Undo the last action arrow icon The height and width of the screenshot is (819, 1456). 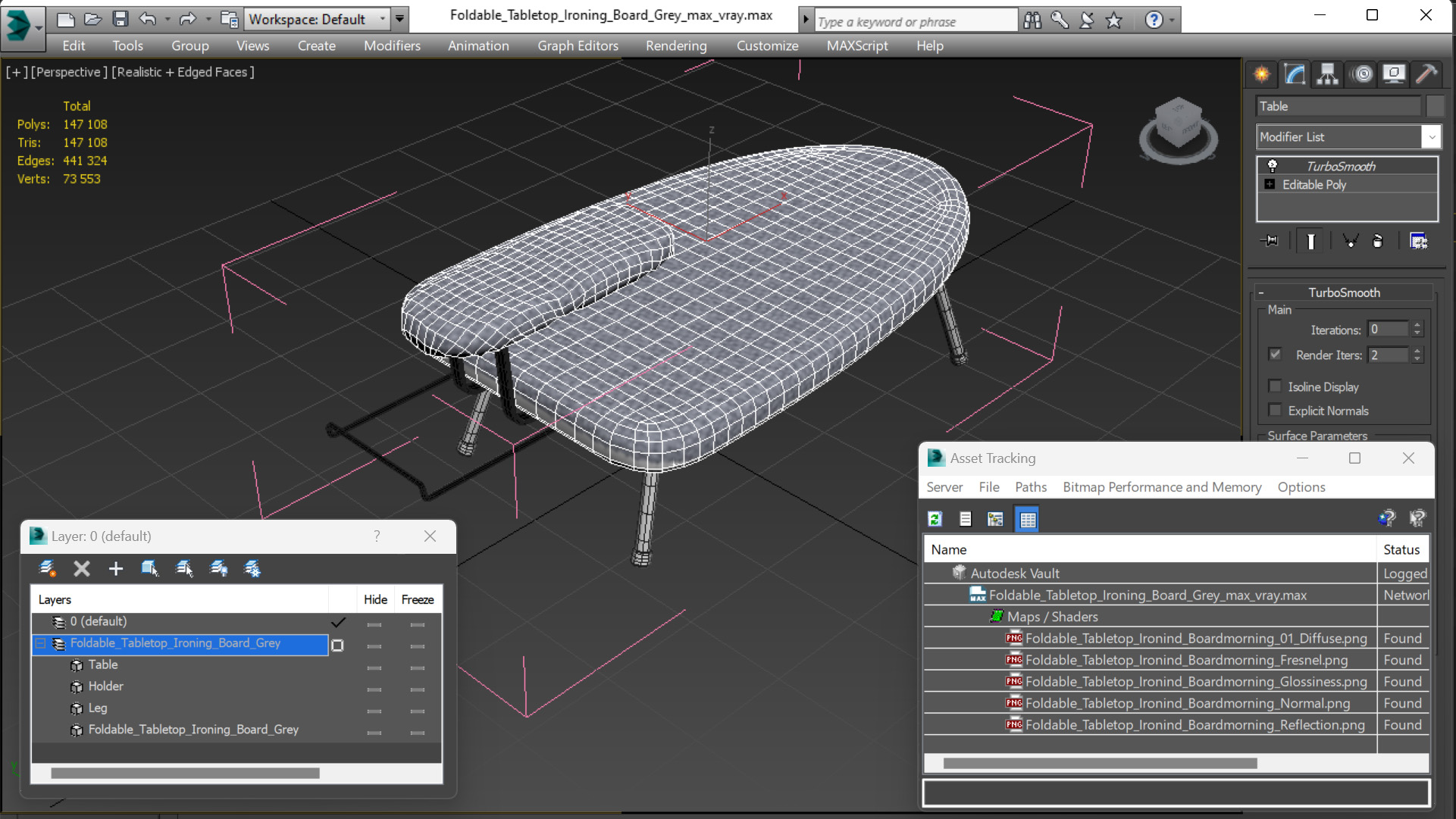click(x=148, y=19)
